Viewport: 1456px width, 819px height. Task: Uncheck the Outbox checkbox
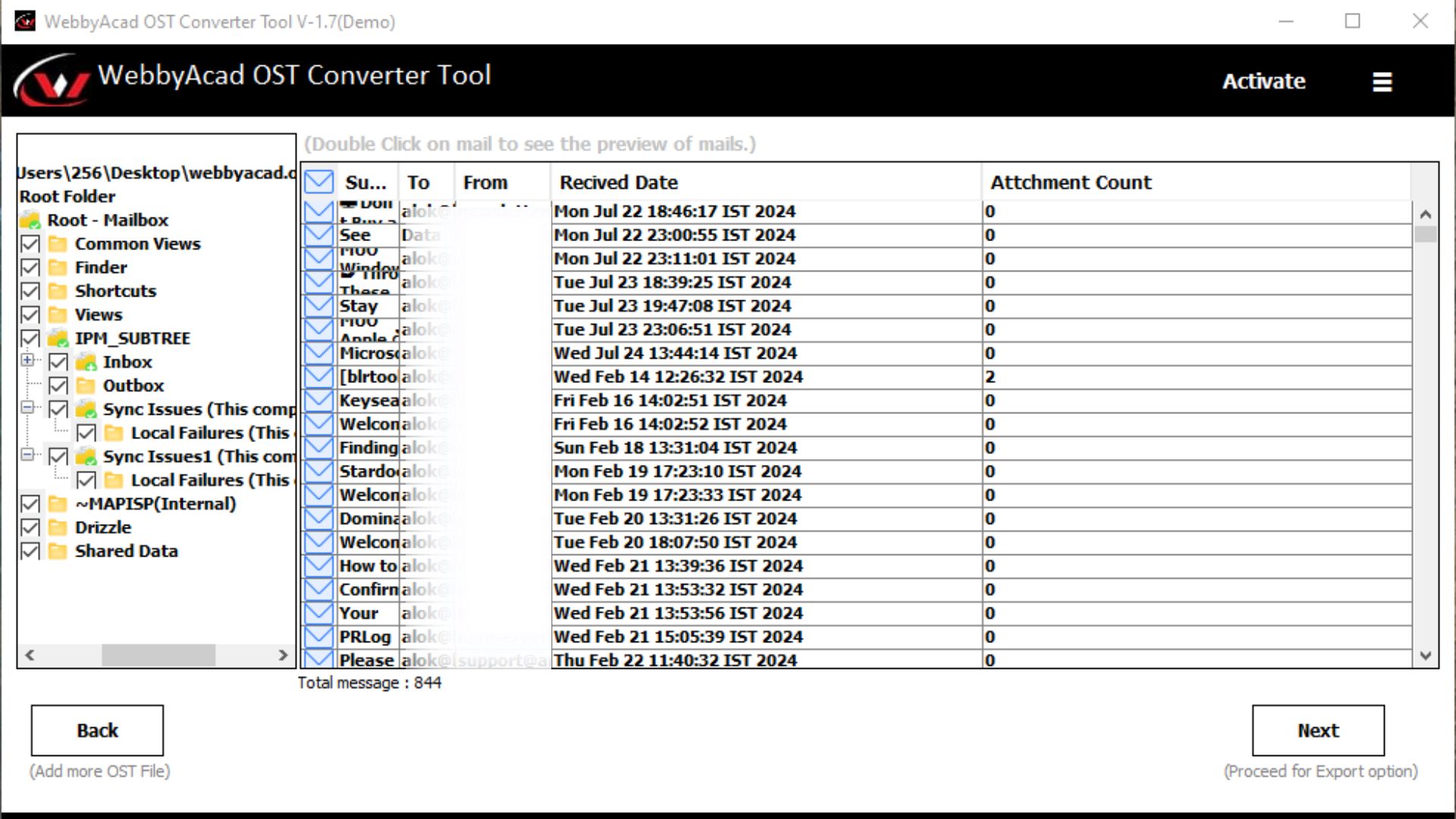pyautogui.click(x=58, y=385)
